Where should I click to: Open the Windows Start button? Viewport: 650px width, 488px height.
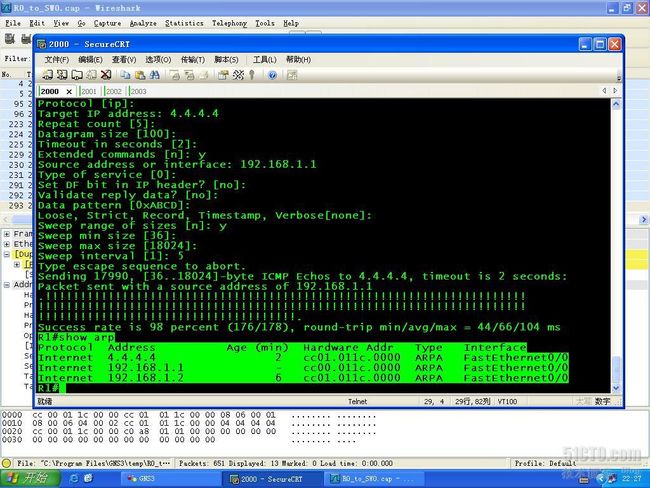[x=29, y=478]
